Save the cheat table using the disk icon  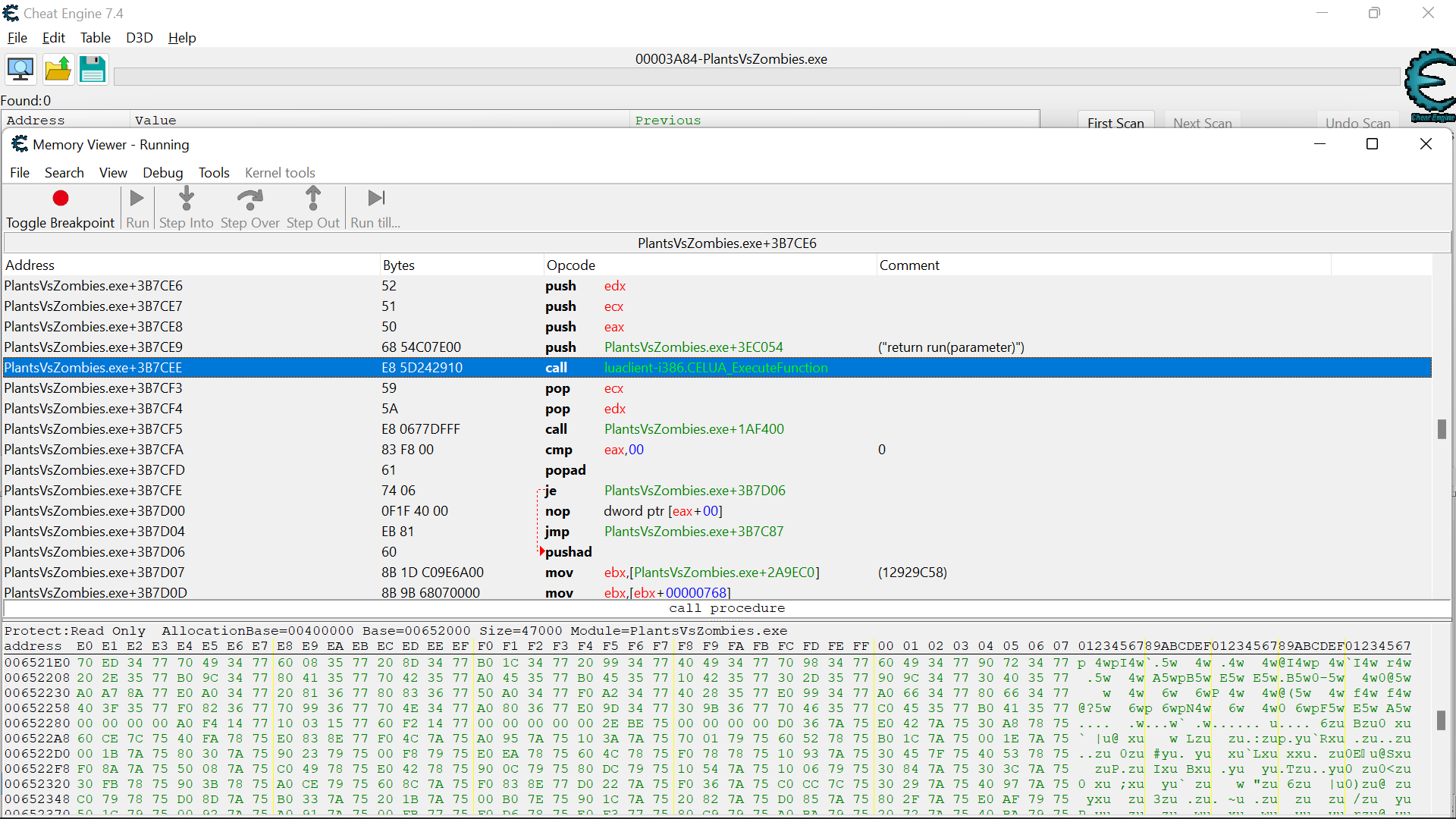click(92, 68)
